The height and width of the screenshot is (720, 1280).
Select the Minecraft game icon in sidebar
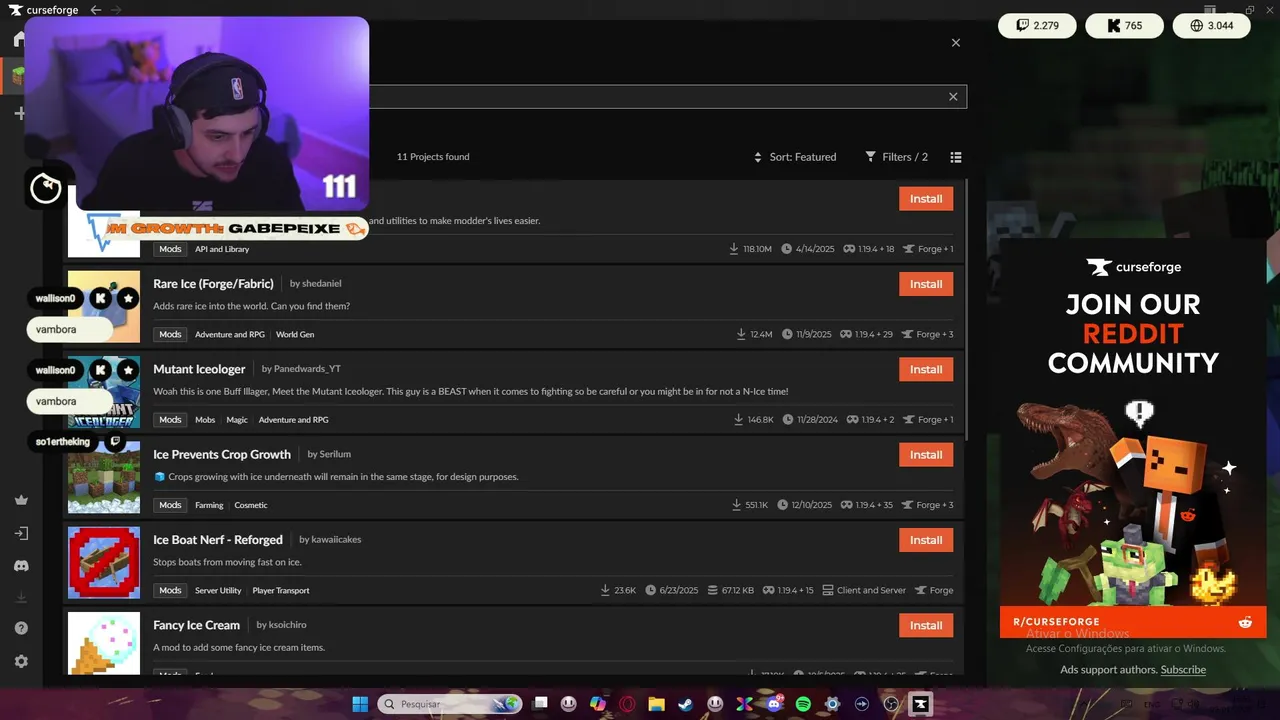[18, 75]
